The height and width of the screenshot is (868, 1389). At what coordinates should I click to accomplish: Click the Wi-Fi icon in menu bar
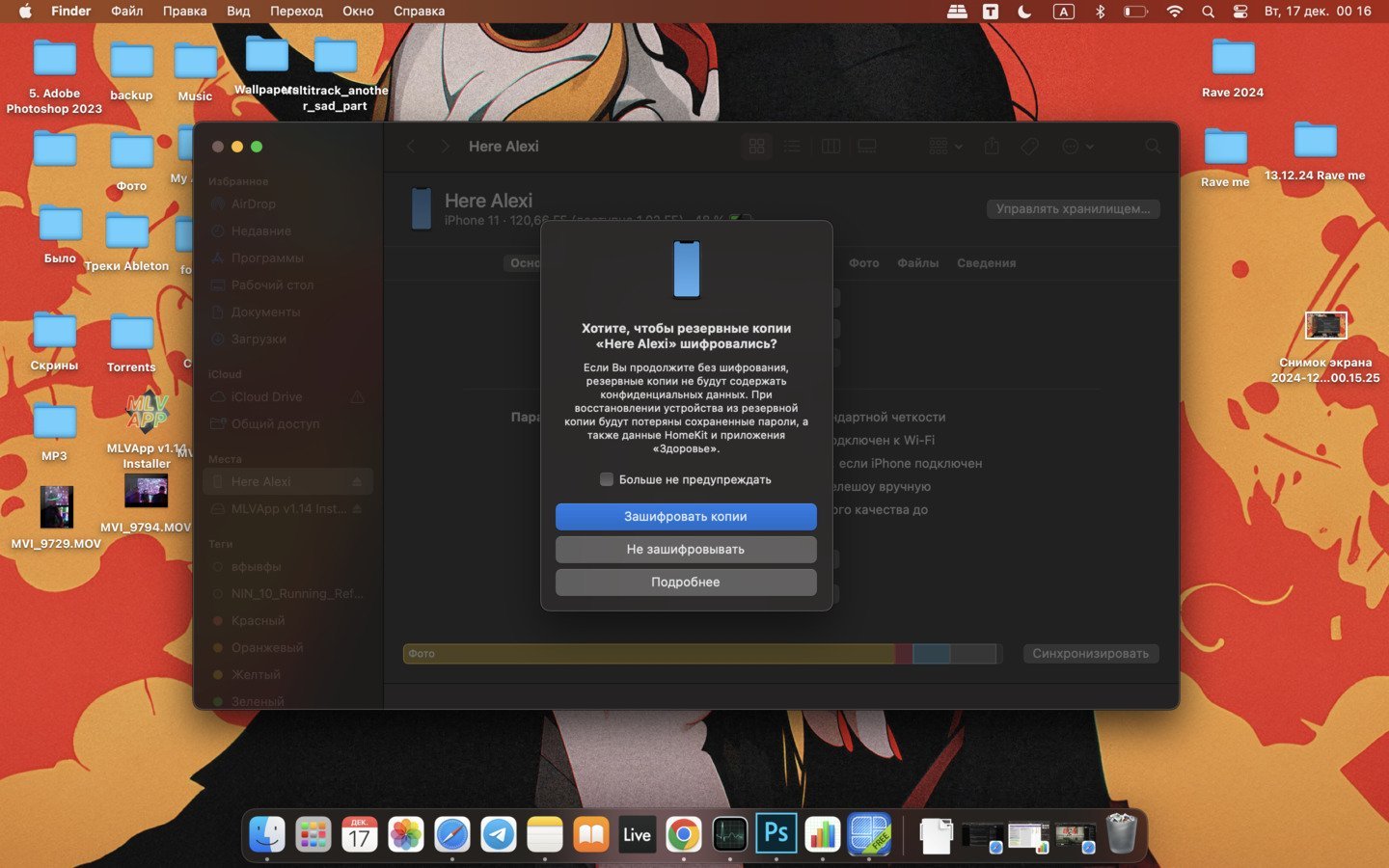(1174, 12)
